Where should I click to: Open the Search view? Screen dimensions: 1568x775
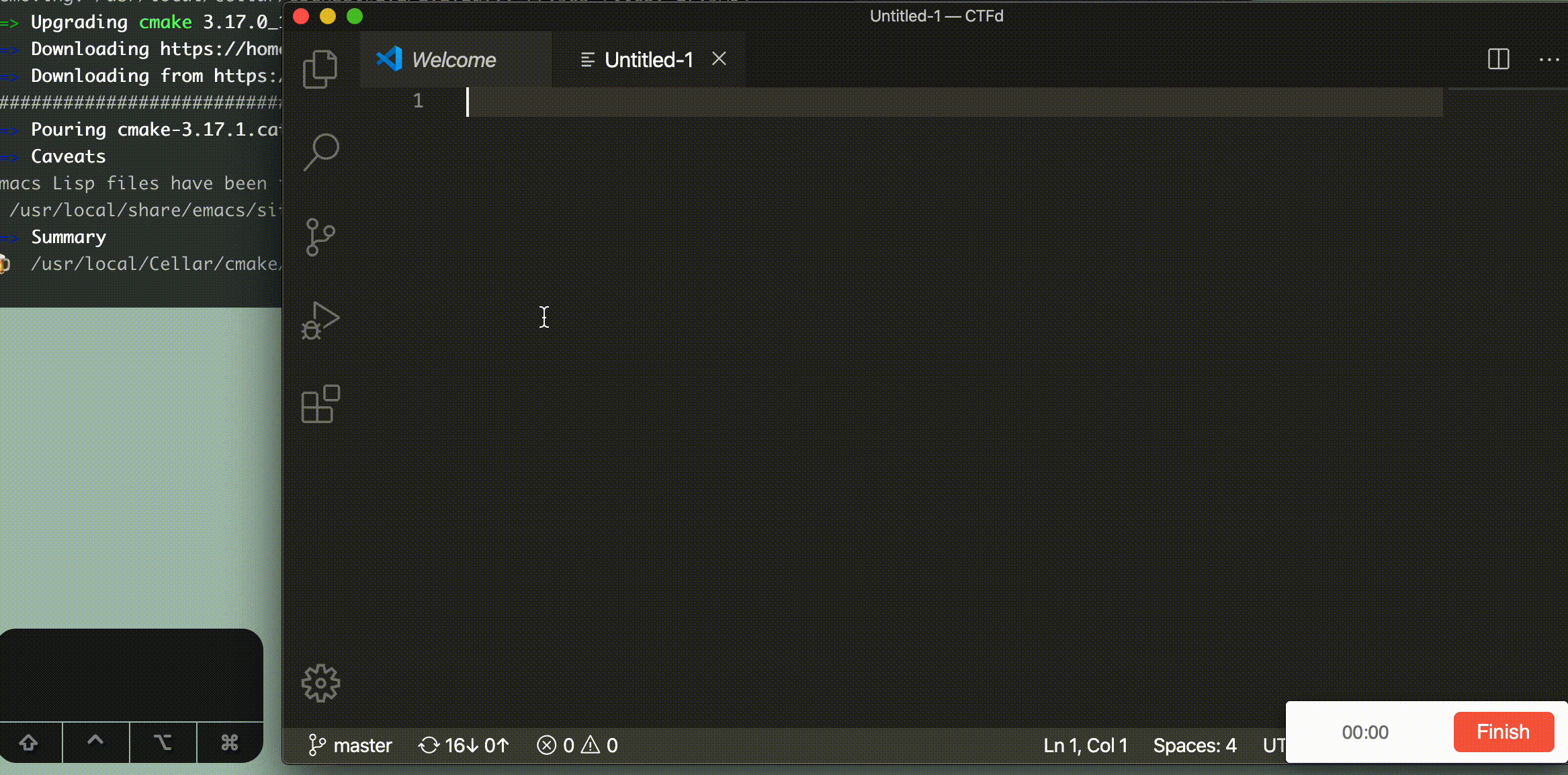pos(320,151)
